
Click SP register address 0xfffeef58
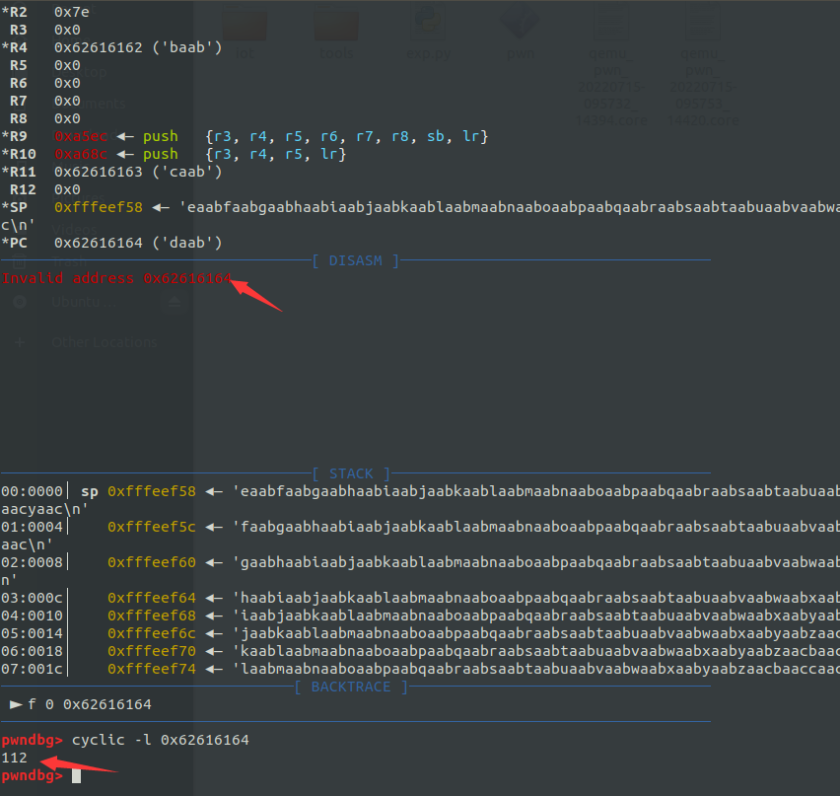tap(99, 207)
